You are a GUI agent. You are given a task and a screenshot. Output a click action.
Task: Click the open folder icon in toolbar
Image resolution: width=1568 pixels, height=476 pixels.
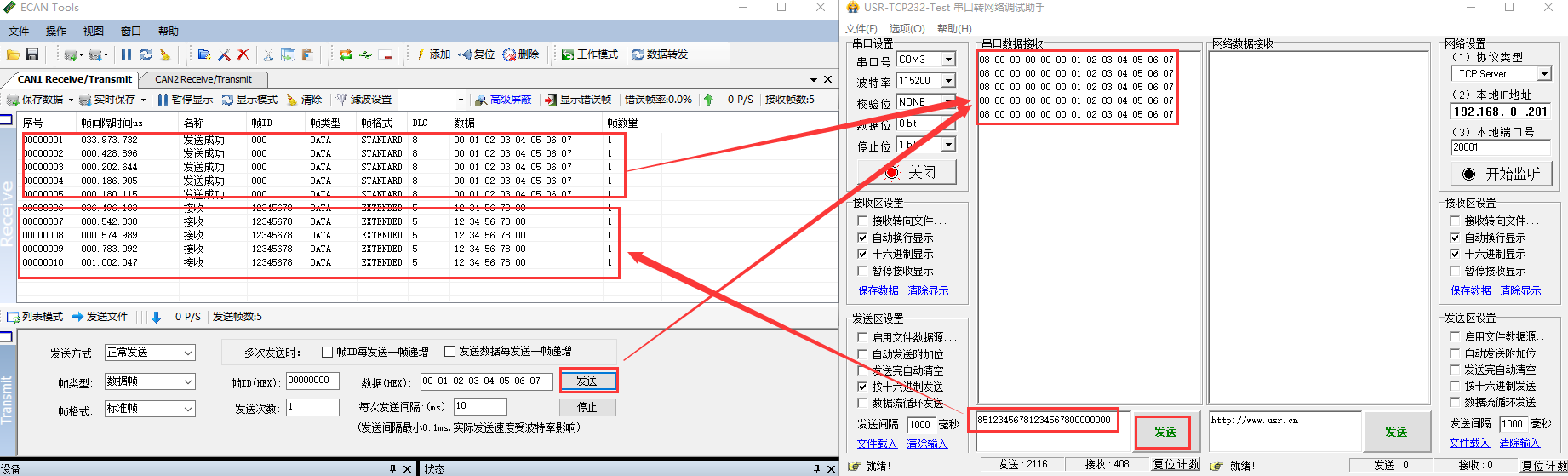click(13, 54)
